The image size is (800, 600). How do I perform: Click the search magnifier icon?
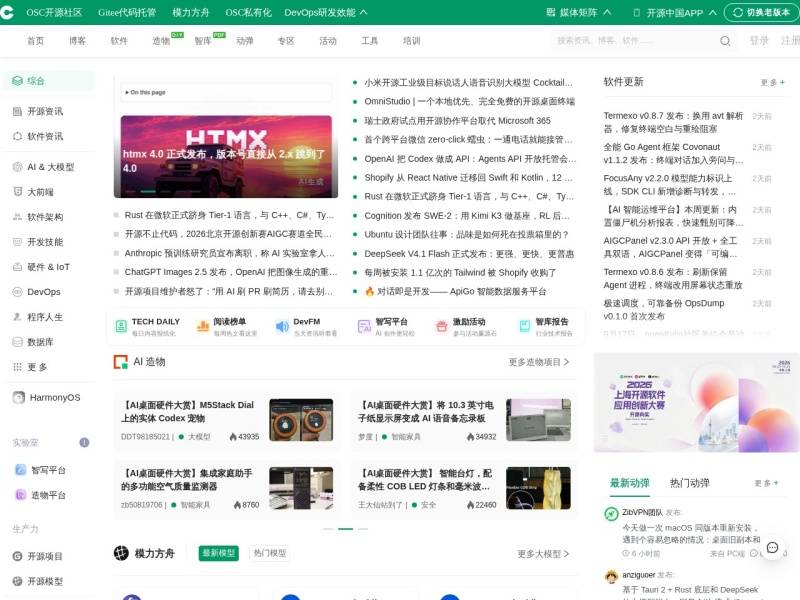[725, 41]
